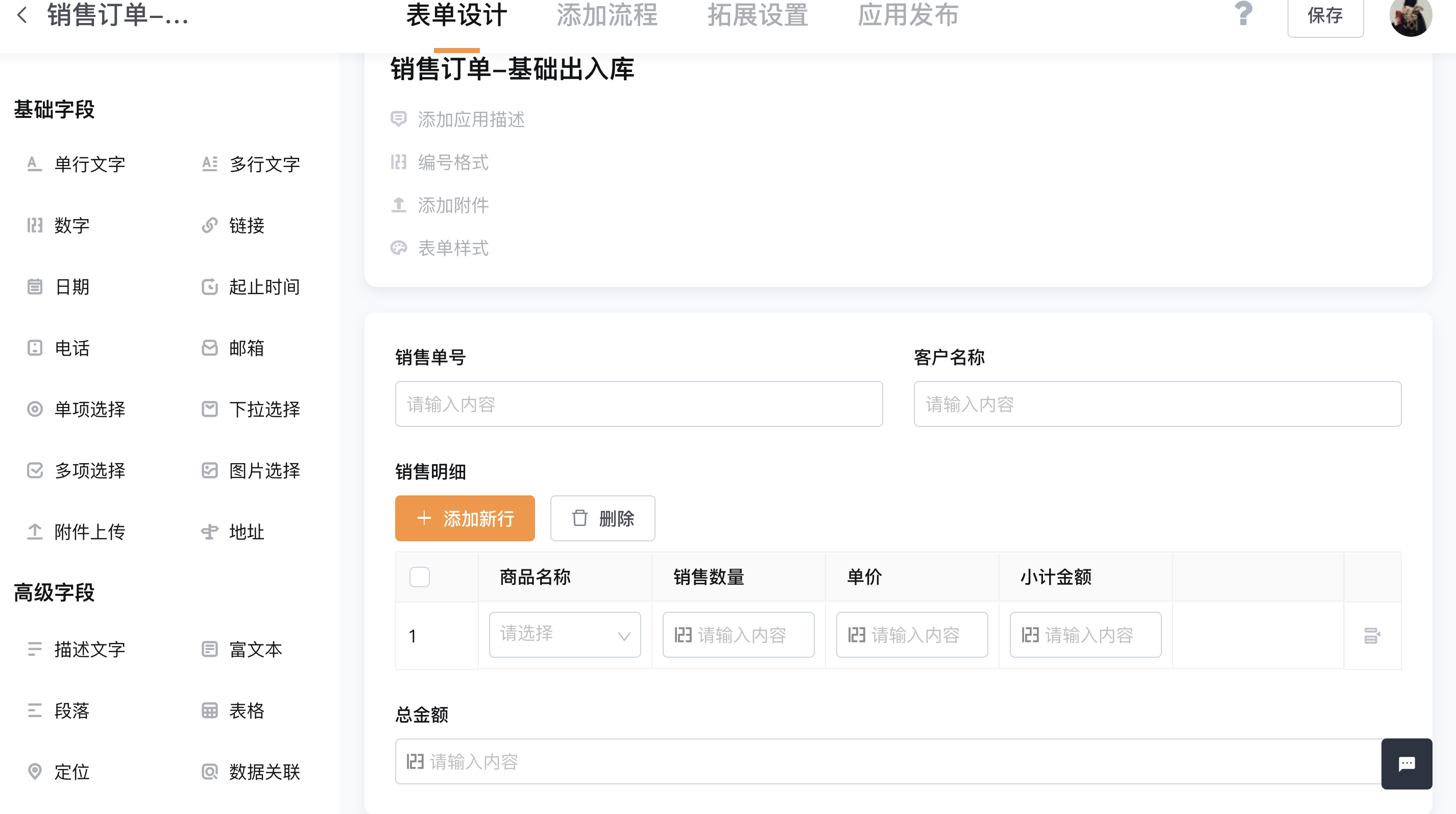Viewport: 1456px width, 814px height.
Task: Select the 单项选择 field icon
Action: [x=35, y=409]
